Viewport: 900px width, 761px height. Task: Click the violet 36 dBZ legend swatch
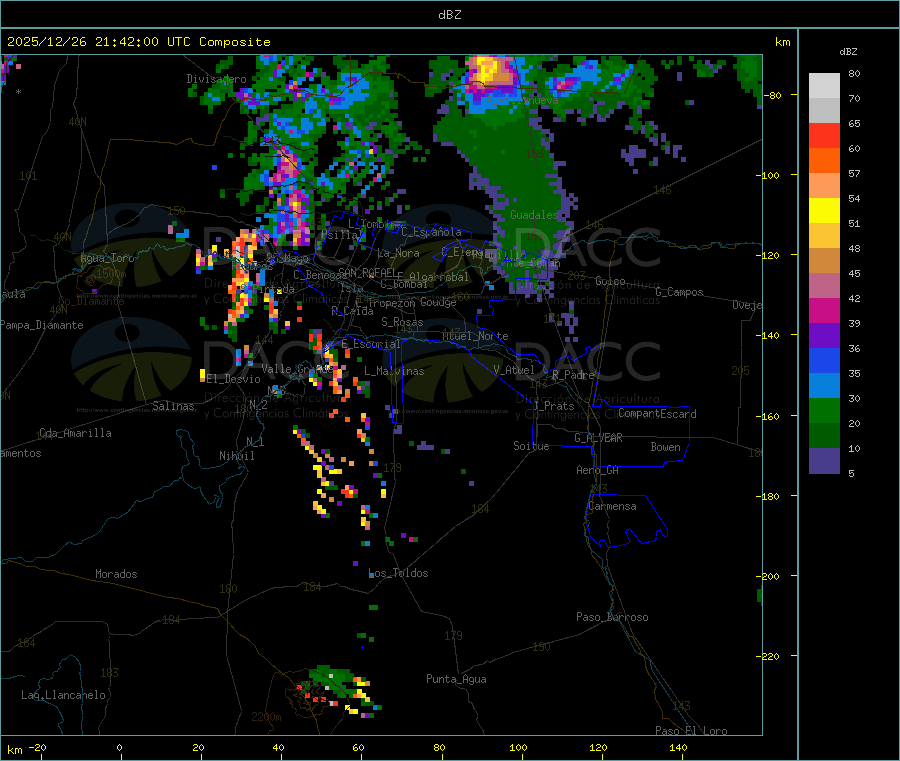click(824, 336)
